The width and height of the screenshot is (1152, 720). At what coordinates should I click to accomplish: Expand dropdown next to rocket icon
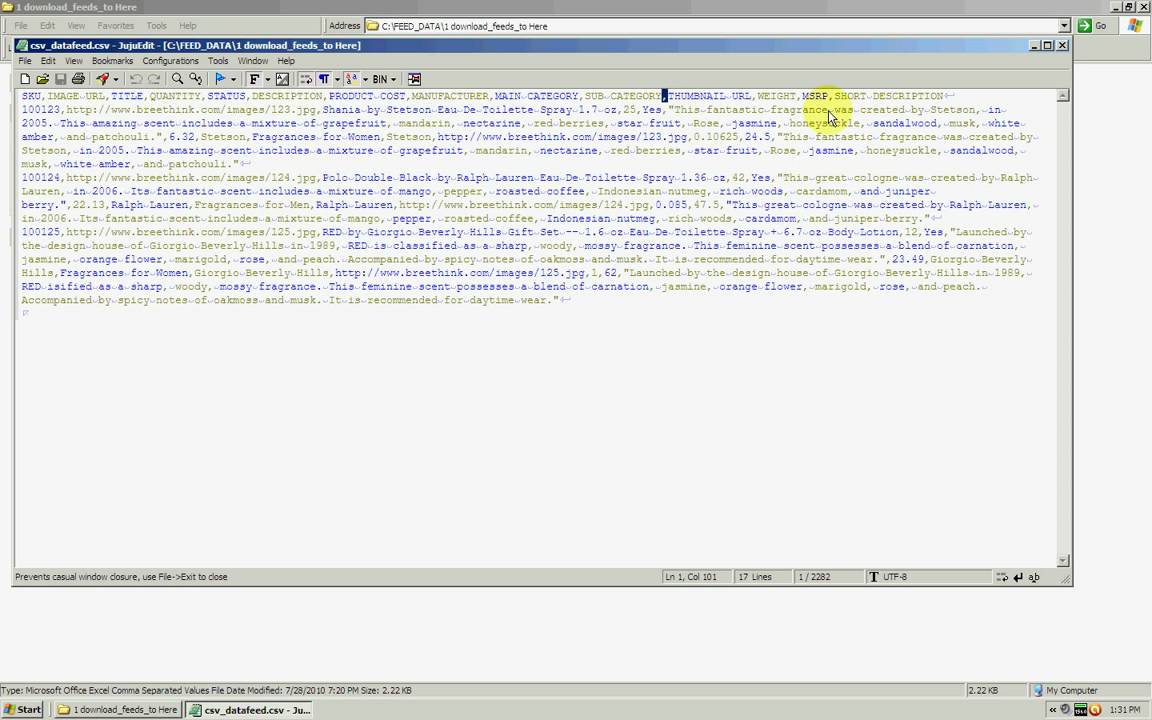pyautogui.click(x=115, y=79)
